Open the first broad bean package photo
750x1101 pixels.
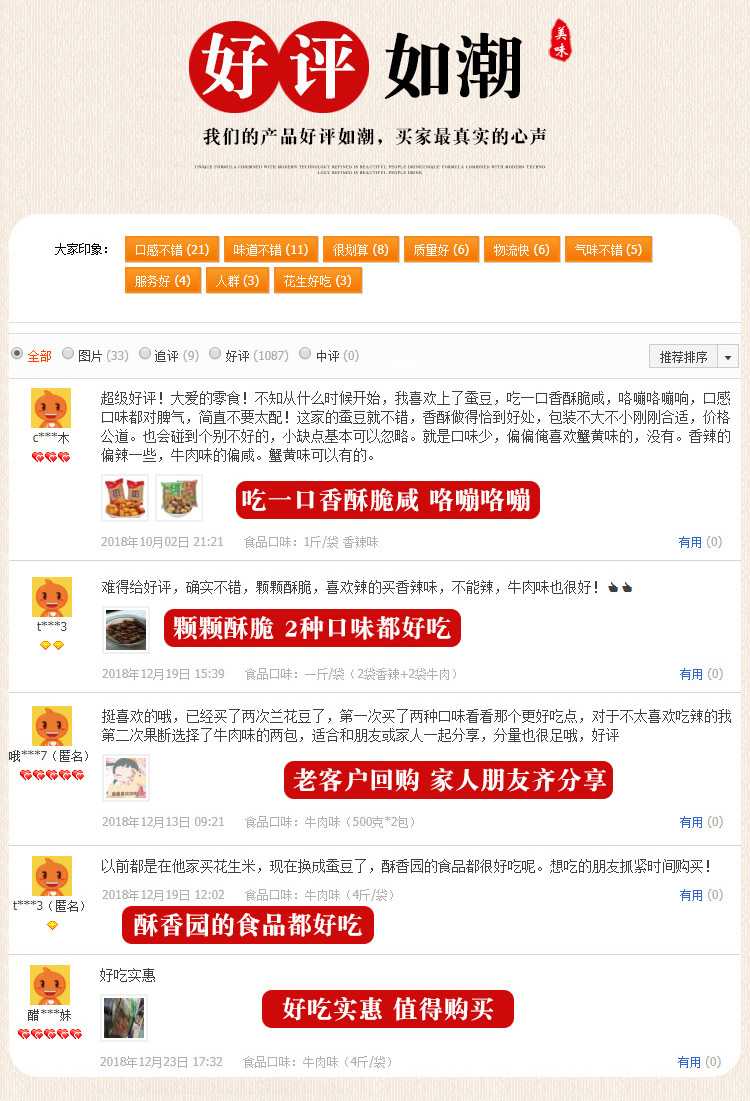[x=125, y=498]
